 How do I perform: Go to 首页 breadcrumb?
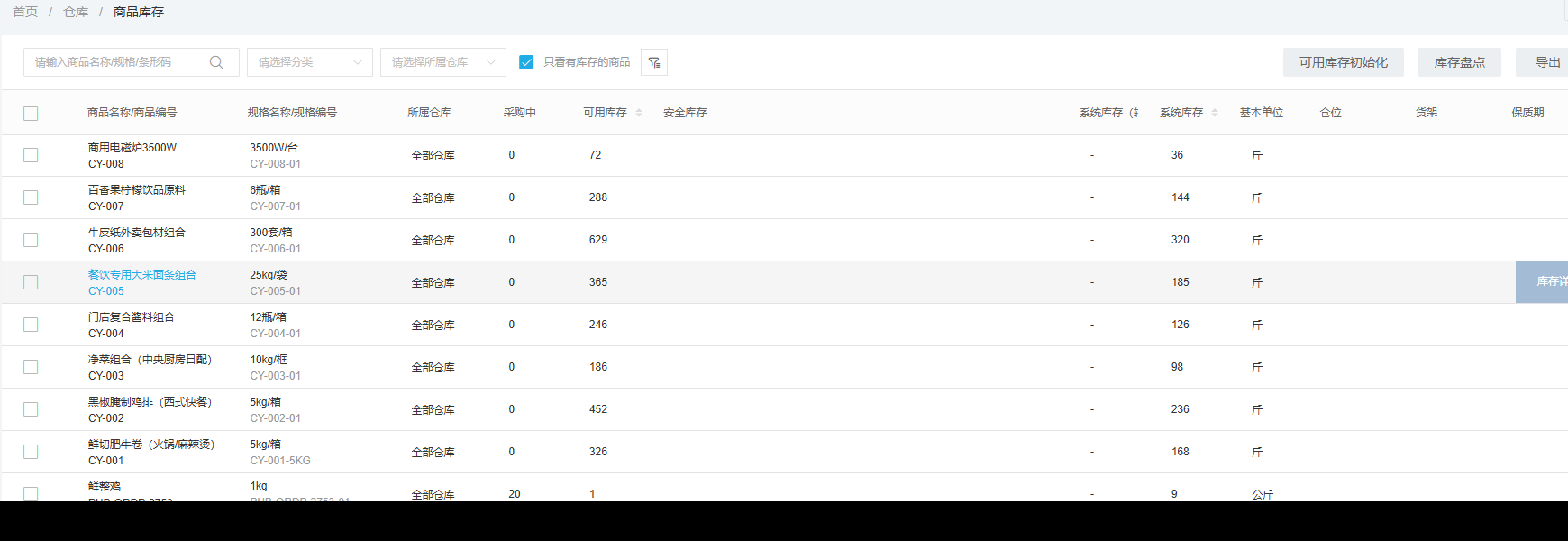pyautogui.click(x=25, y=12)
